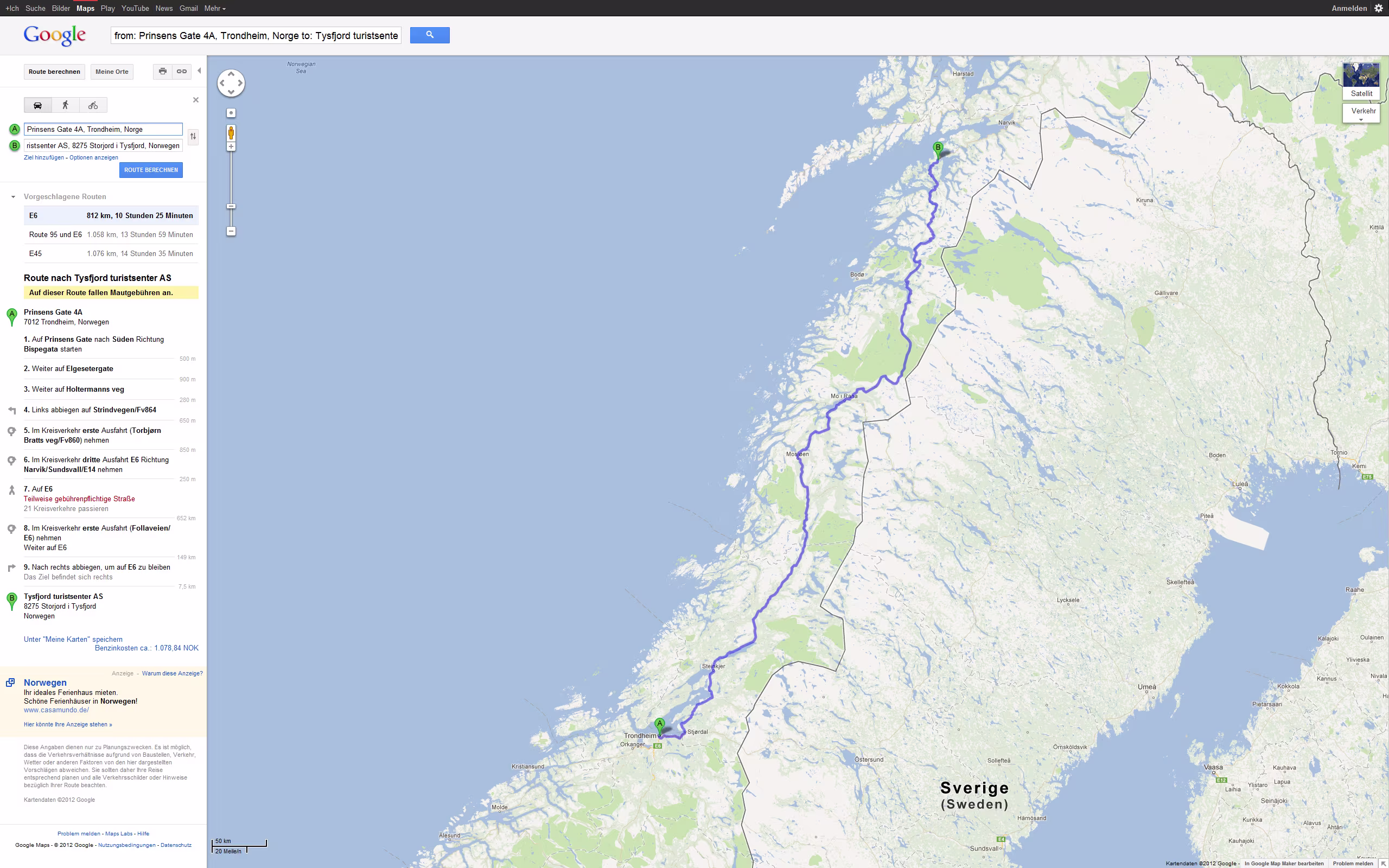Viewport: 1389px width, 868px height.
Task: Open the Mehr dropdown menu
Action: pyautogui.click(x=215, y=8)
